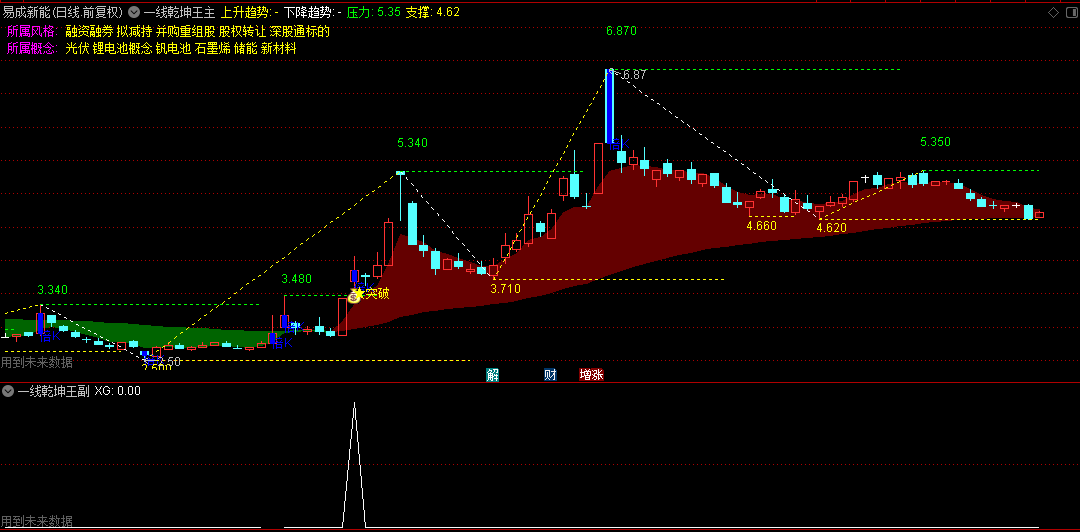Image resolution: width=1080 pixels, height=532 pixels.
Task: Click the tall blue candle at 6.87 peak
Action: click(610, 105)
